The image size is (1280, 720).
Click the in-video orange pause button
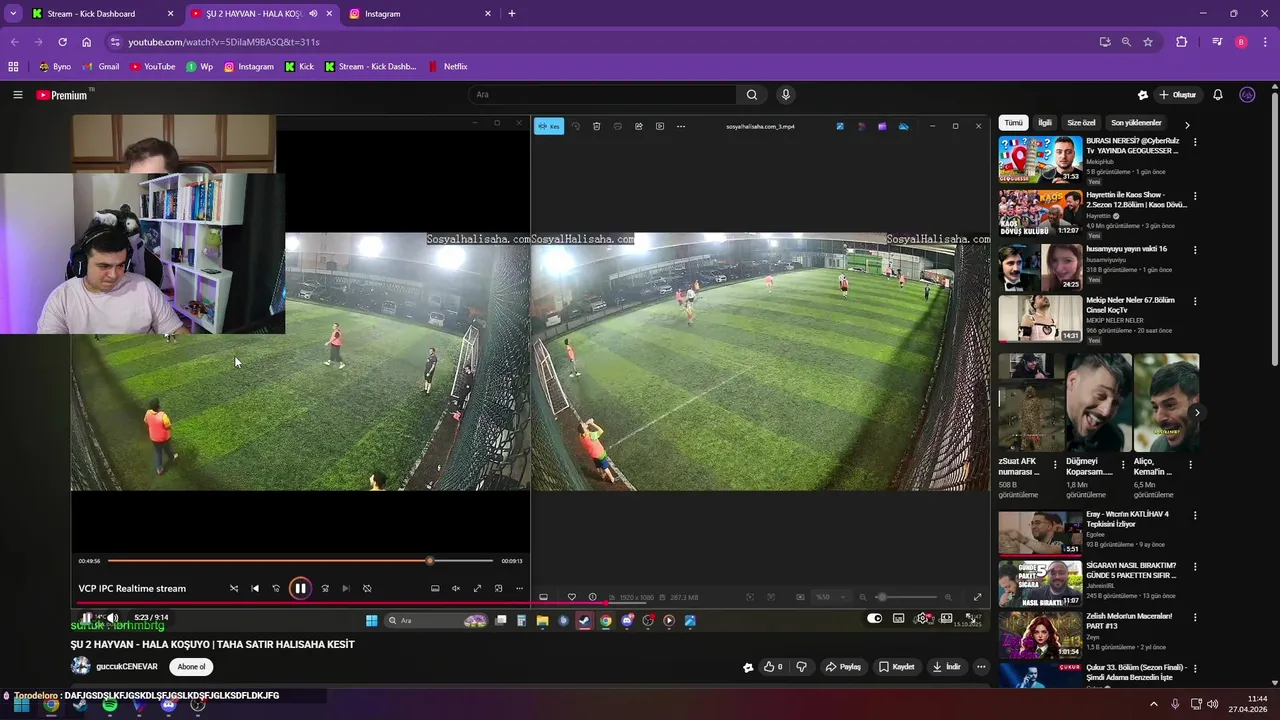(x=300, y=588)
